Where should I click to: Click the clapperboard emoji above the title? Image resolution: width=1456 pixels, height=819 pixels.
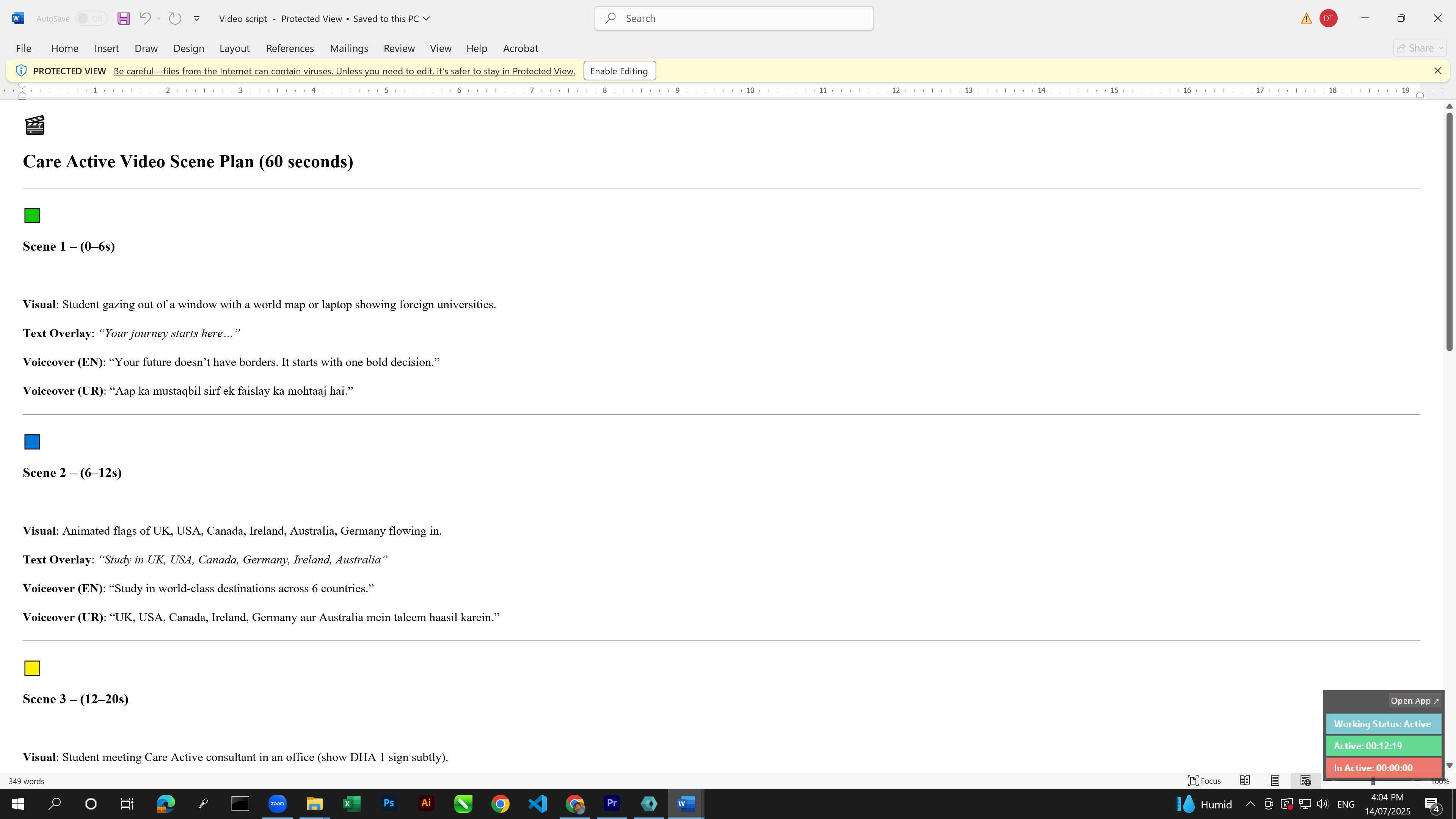coord(35,125)
